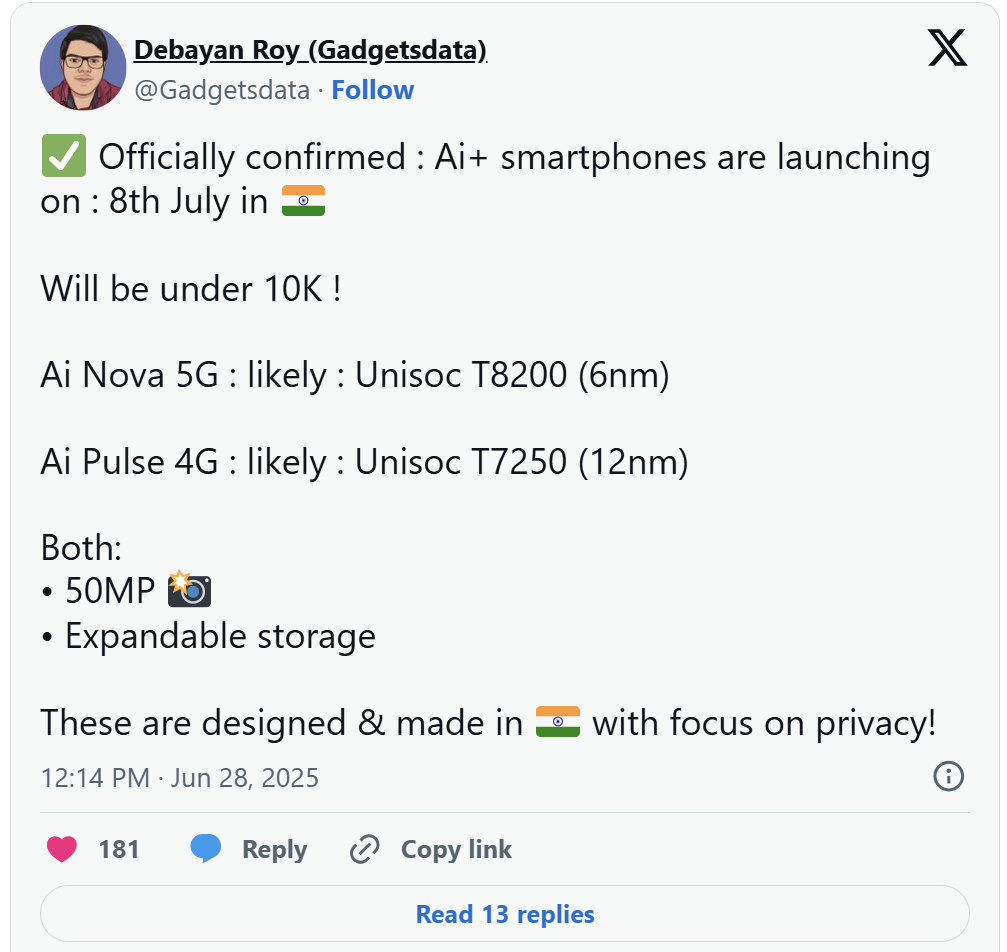
Task: Click the 'Will be under 10K !' text line
Action: pos(191,288)
